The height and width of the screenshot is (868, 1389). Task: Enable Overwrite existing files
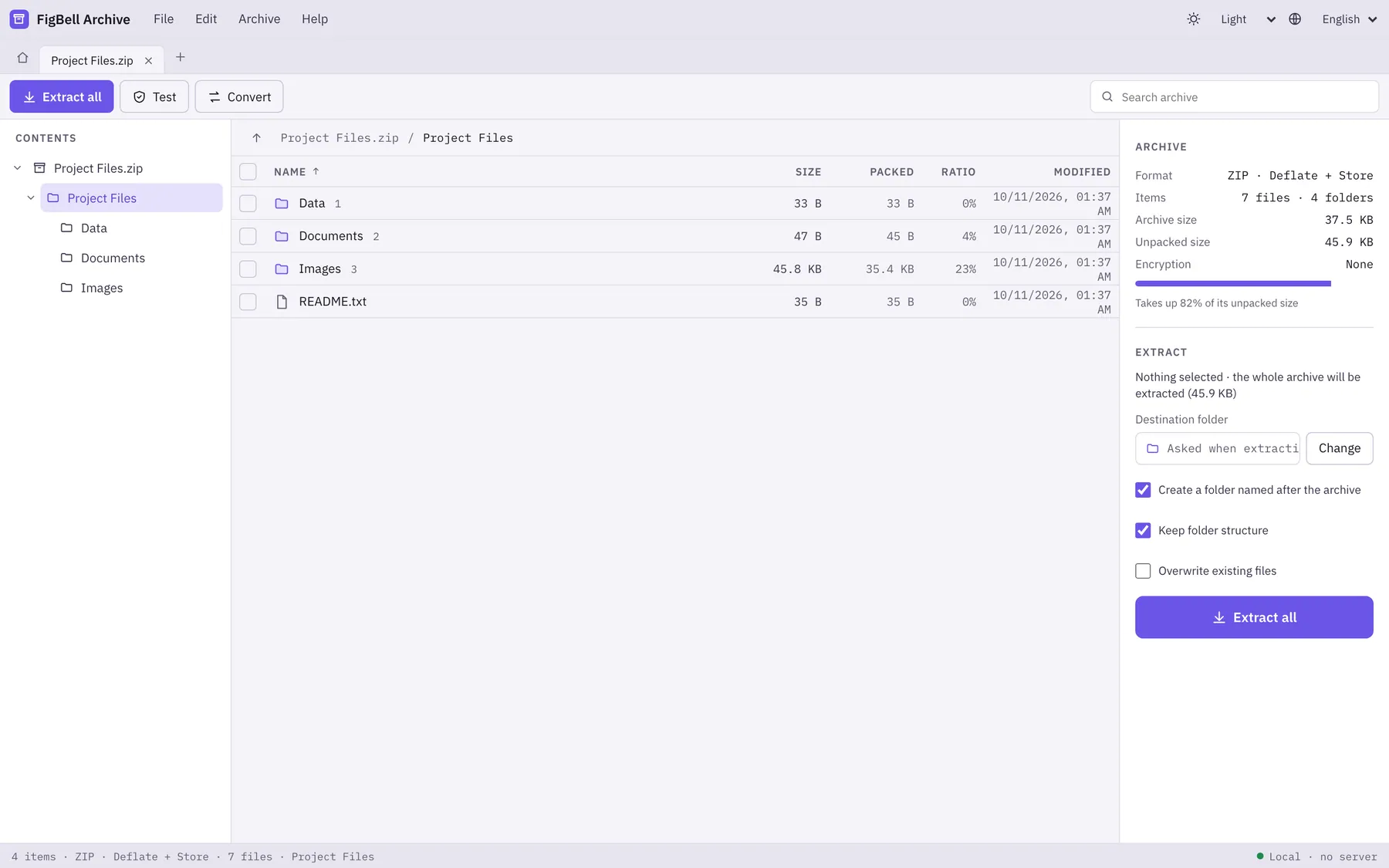[x=1143, y=571]
